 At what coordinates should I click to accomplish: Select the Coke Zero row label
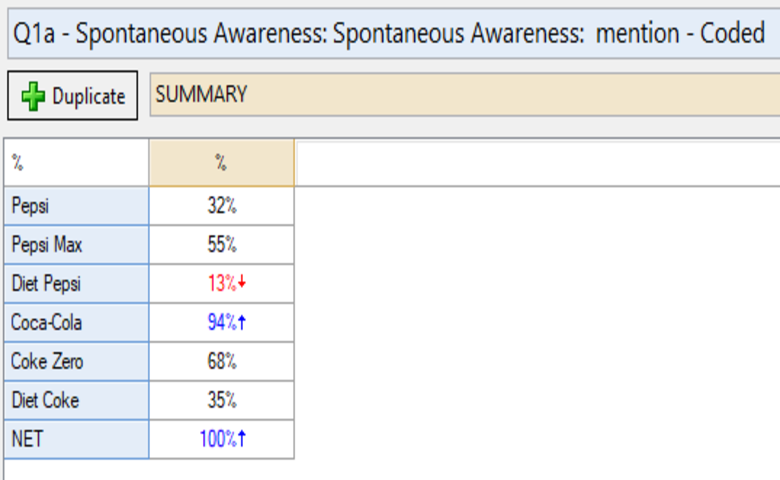76,361
